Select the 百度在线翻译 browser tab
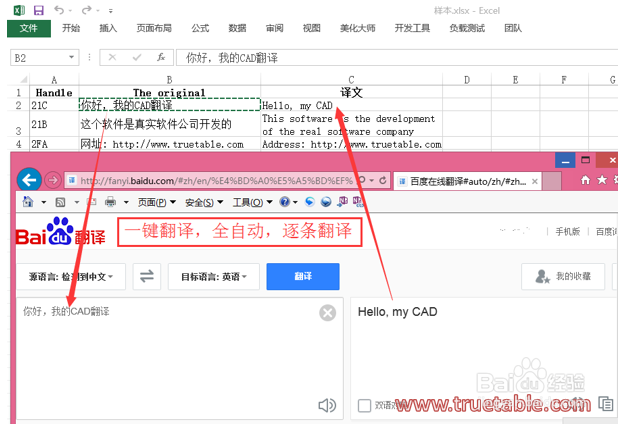Screen dimensions: 621x424 click(467, 181)
